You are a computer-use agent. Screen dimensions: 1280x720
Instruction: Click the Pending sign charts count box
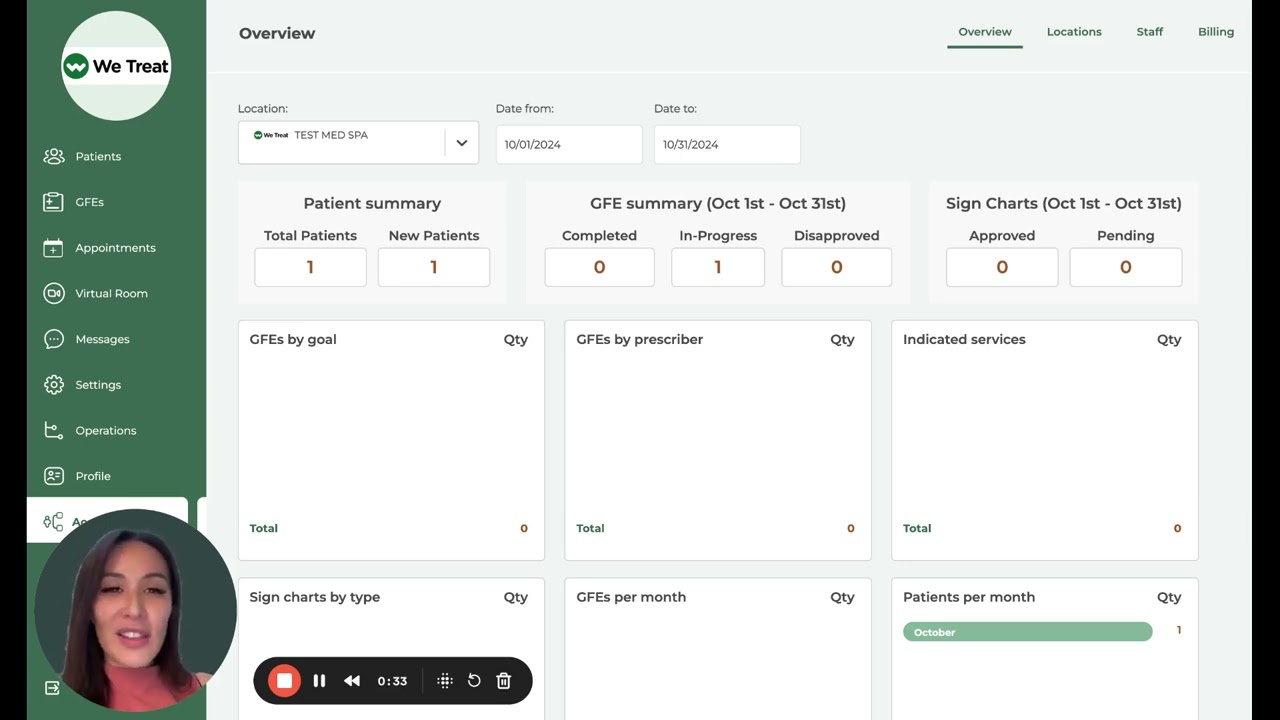pos(1126,267)
